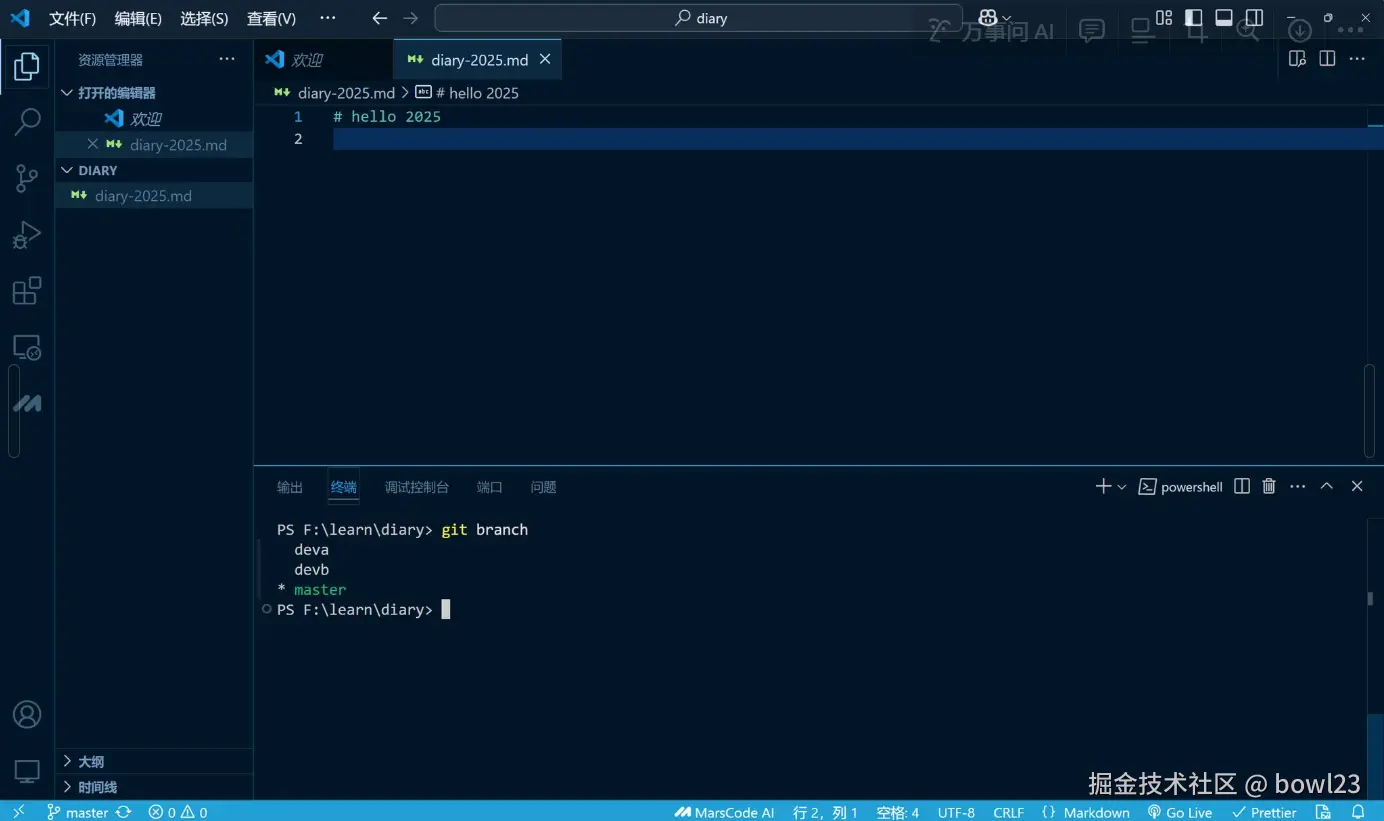Screen dimensions: 1384x821
Task: Create a new terminal with plus icon
Action: pyautogui.click(x=1103, y=486)
